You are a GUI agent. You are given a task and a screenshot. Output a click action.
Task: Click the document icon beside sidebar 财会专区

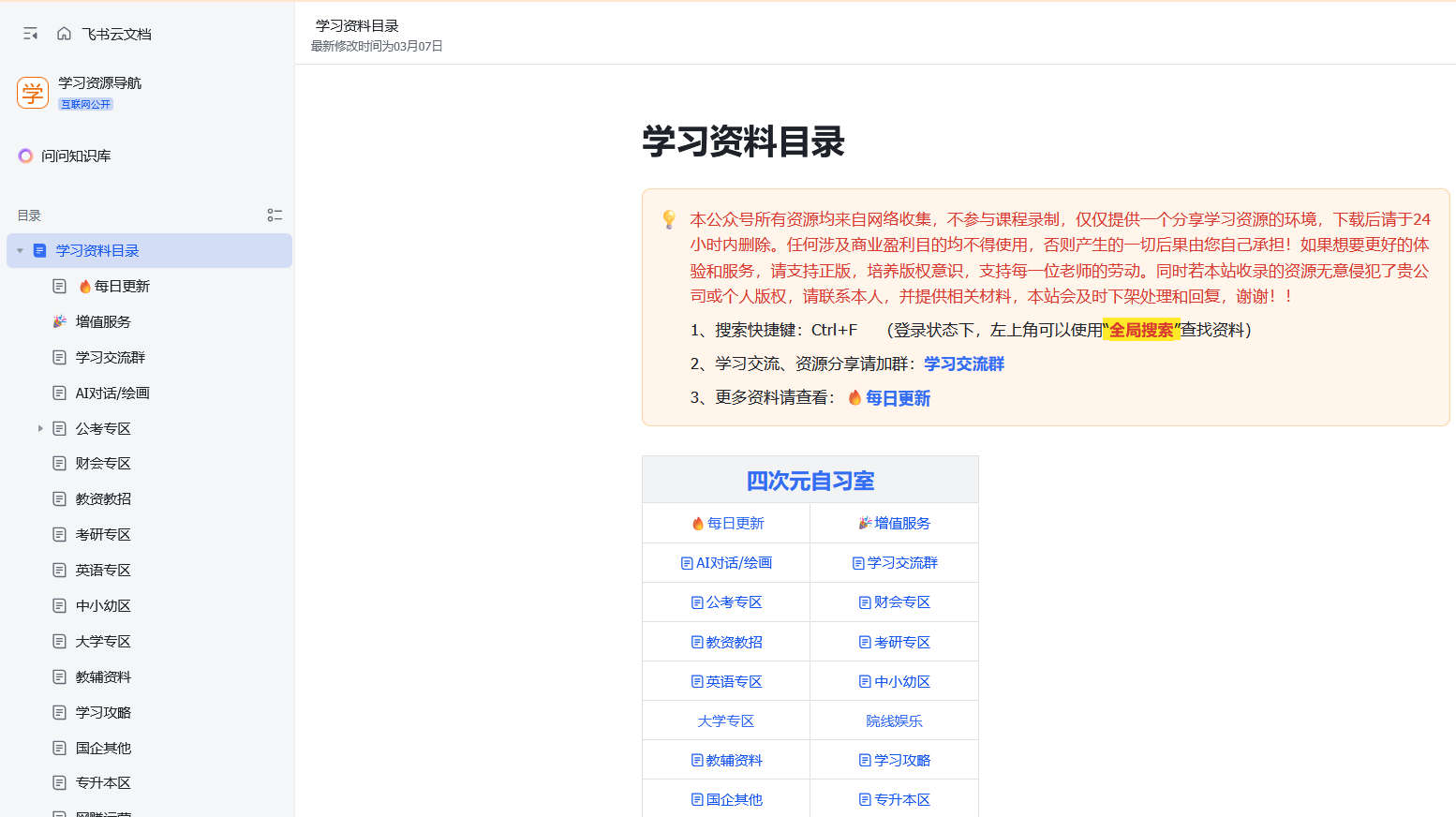(x=59, y=464)
